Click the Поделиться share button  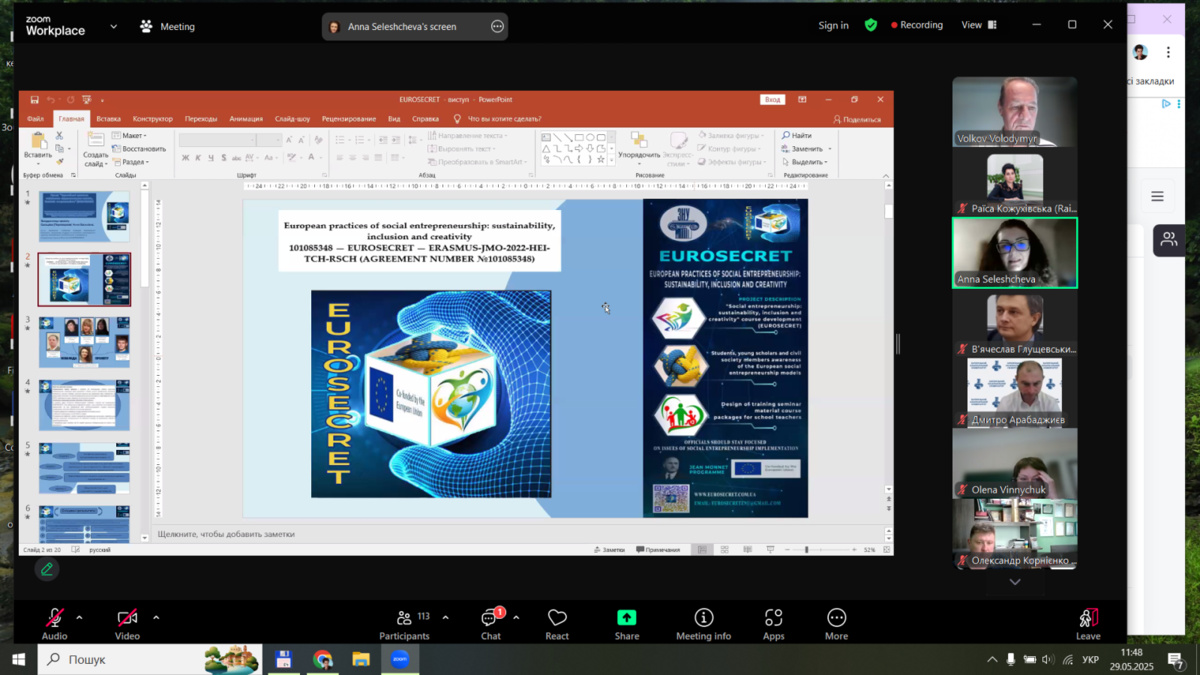click(858, 119)
